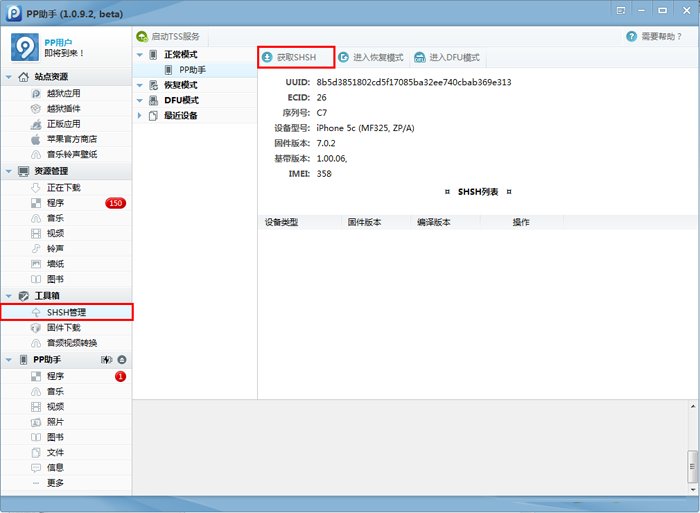The image size is (700, 513).
Task: Click the log panel scroll-down arrow
Action: coord(692,489)
